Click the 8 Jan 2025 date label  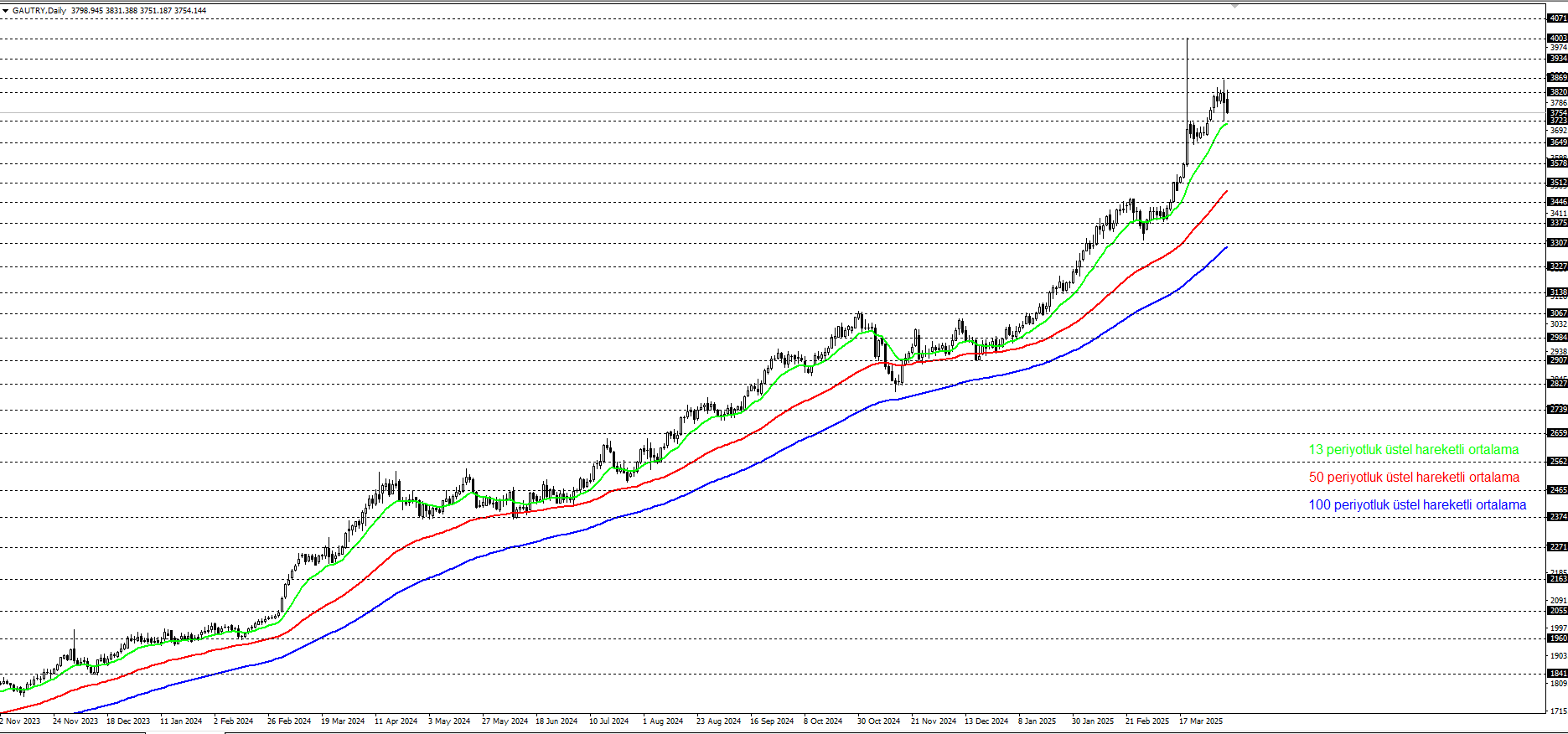tap(1038, 721)
